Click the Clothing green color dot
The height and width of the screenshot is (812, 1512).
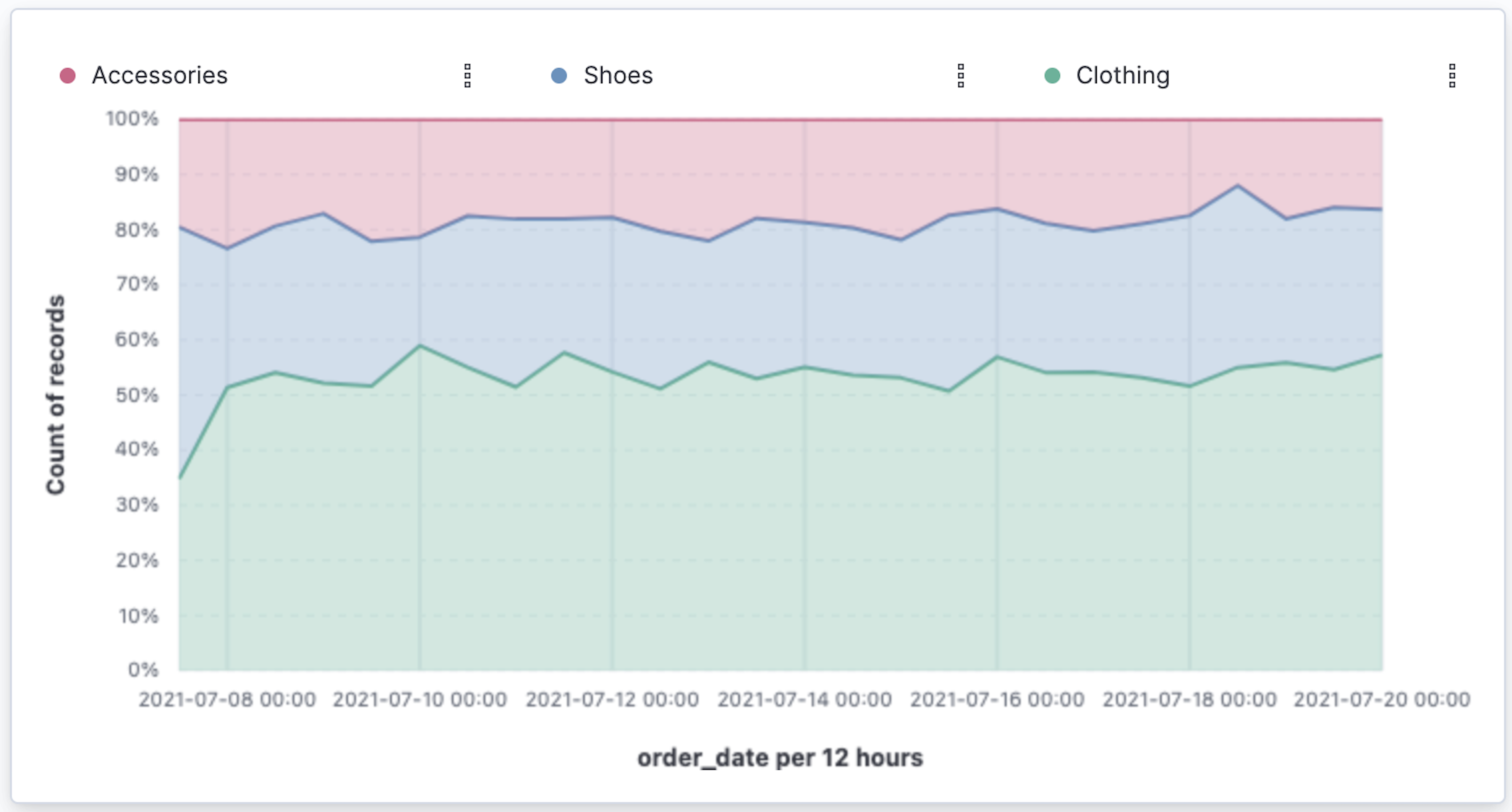click(x=1052, y=76)
